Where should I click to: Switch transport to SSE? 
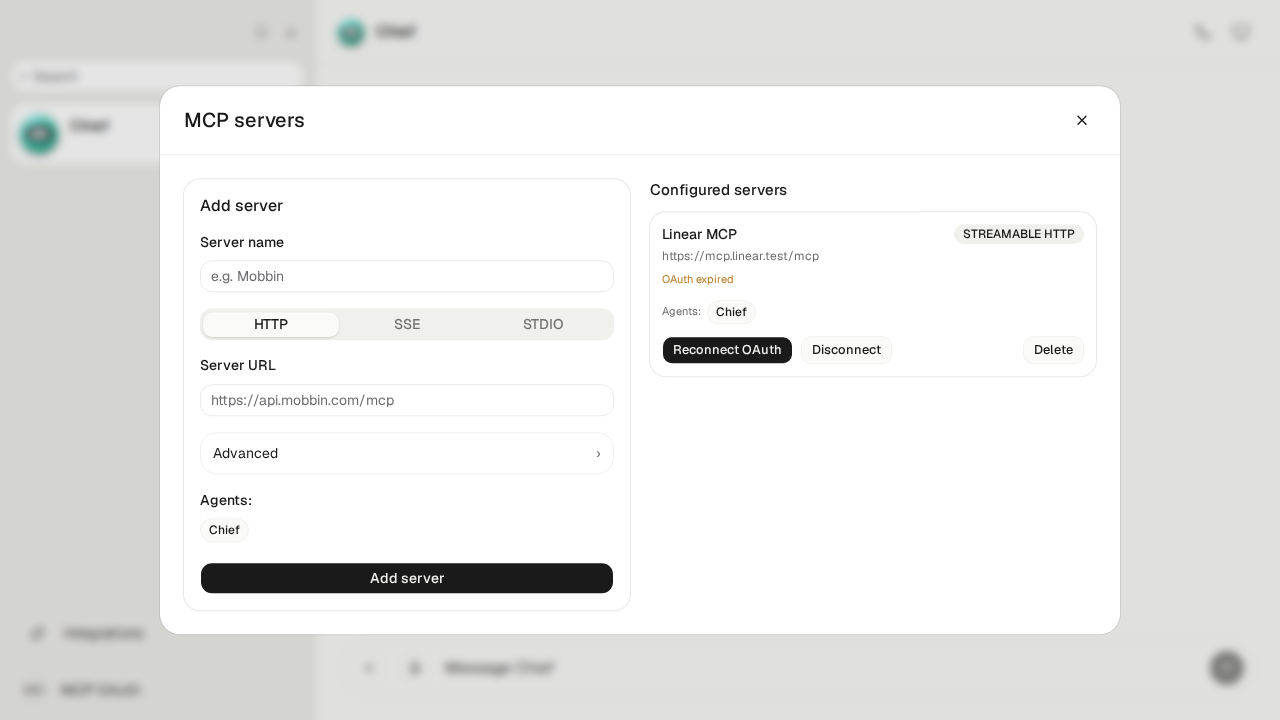point(407,324)
